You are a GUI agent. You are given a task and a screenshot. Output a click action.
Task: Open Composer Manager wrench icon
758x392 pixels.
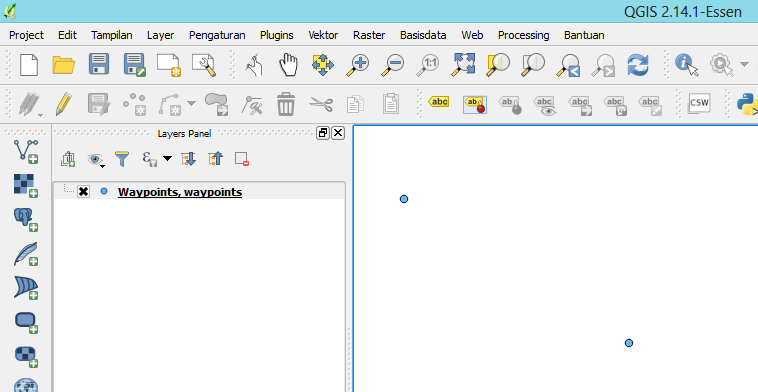pos(204,65)
